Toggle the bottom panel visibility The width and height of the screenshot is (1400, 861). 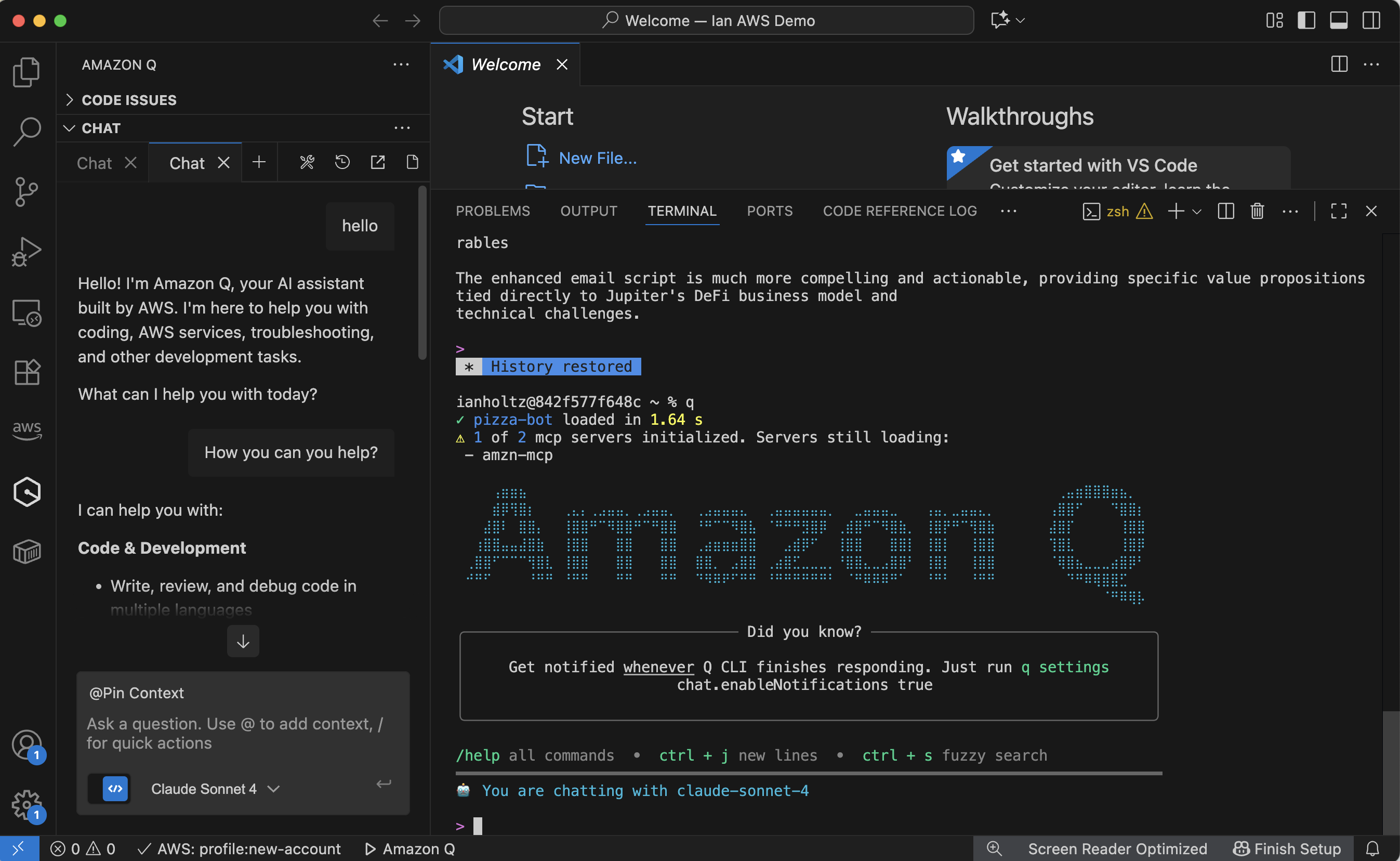pyautogui.click(x=1339, y=20)
